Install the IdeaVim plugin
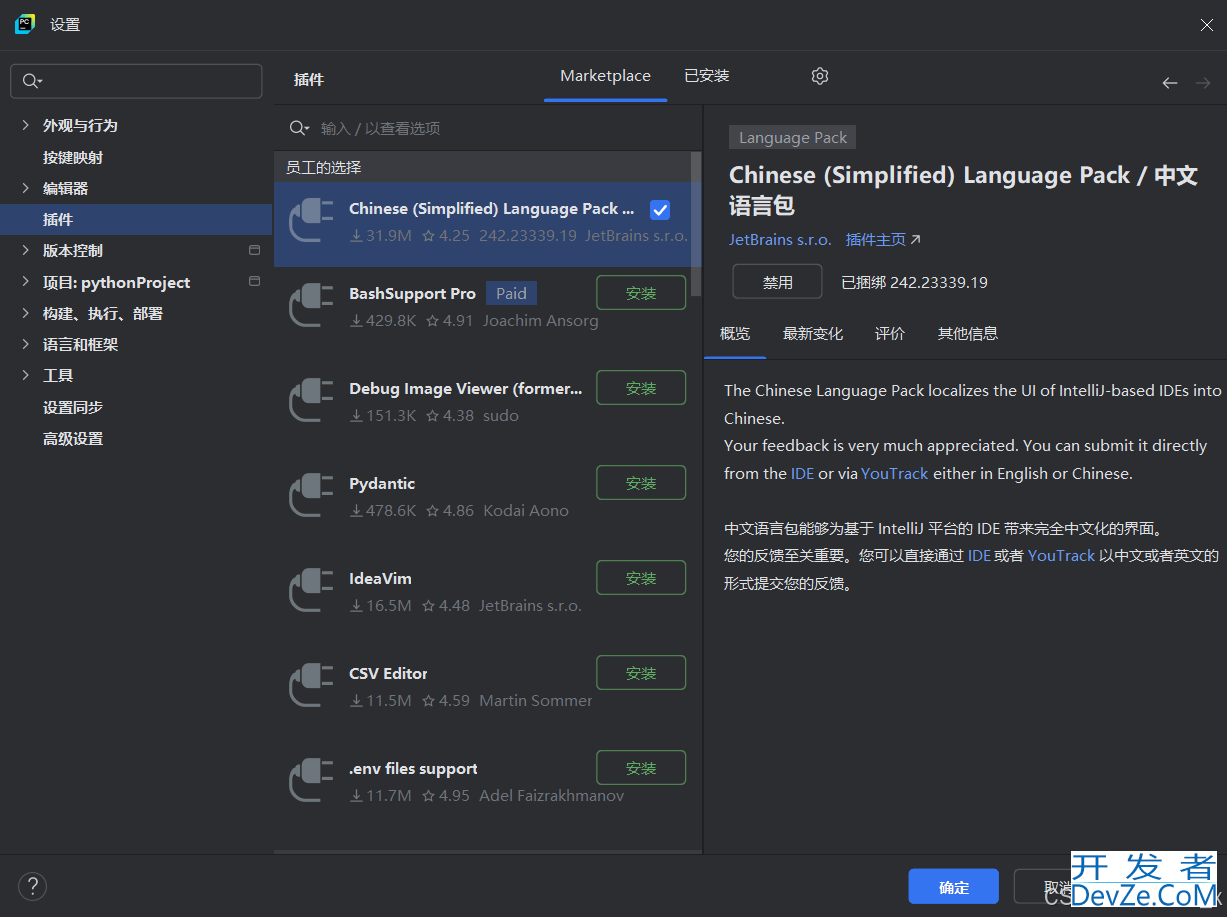The width and height of the screenshot is (1227, 917). (641, 578)
